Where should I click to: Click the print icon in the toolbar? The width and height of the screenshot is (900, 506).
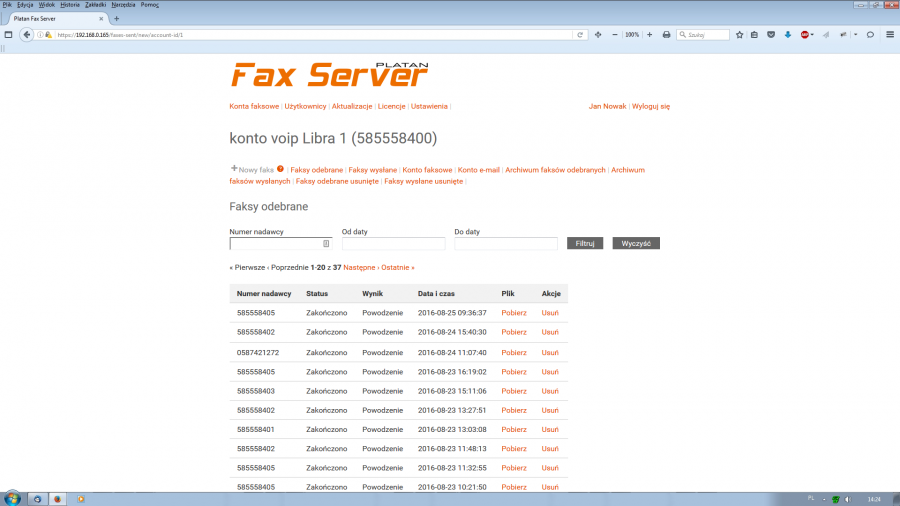(666, 34)
